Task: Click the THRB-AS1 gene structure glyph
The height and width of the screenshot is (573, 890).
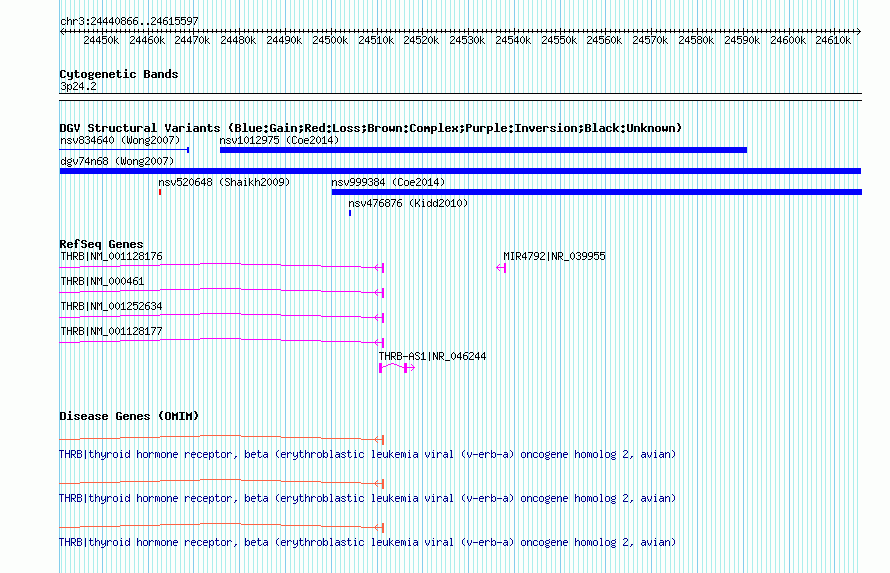Action: click(x=397, y=368)
